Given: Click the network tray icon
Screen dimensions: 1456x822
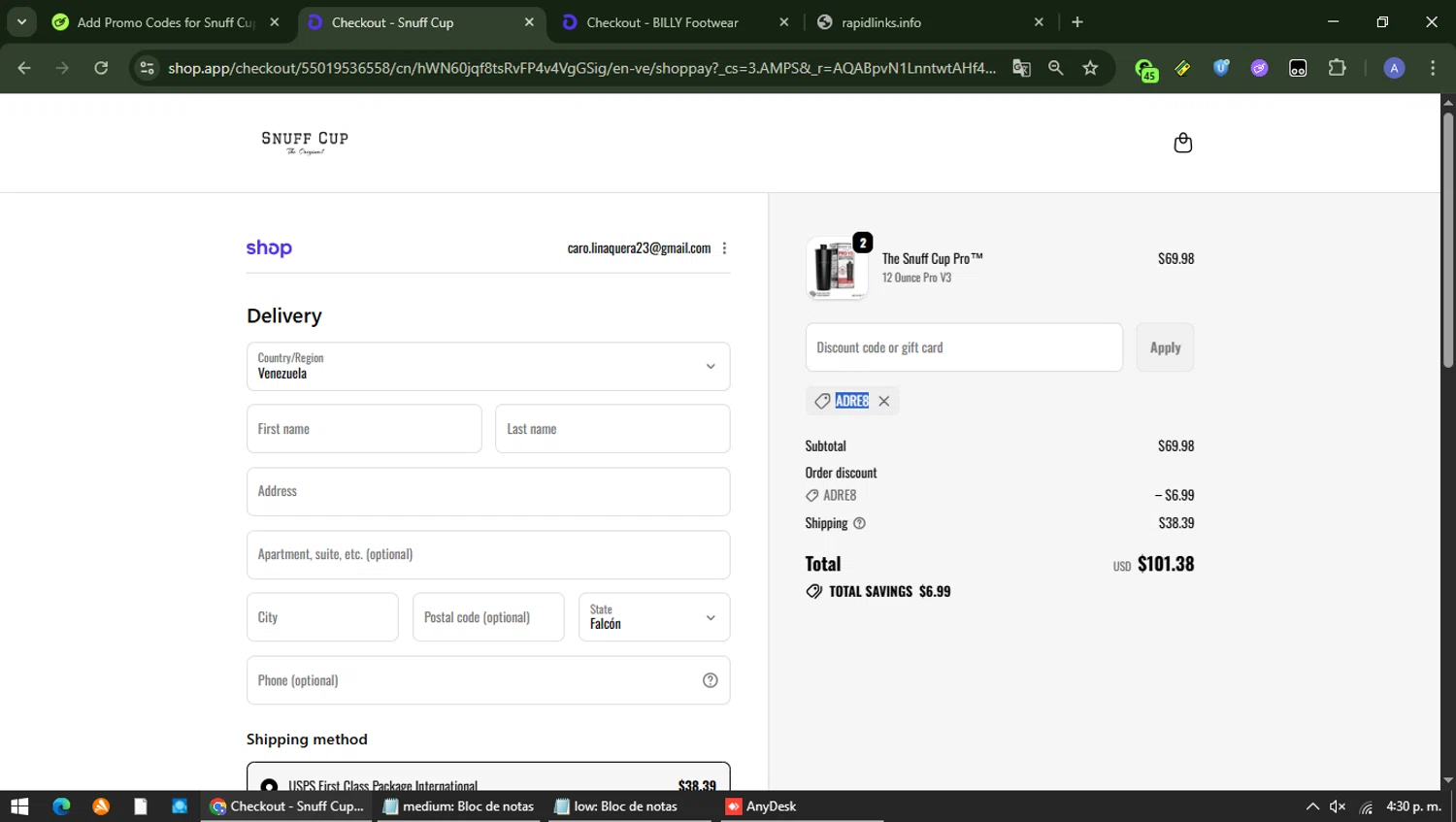Looking at the screenshot, I should click(x=1366, y=806).
